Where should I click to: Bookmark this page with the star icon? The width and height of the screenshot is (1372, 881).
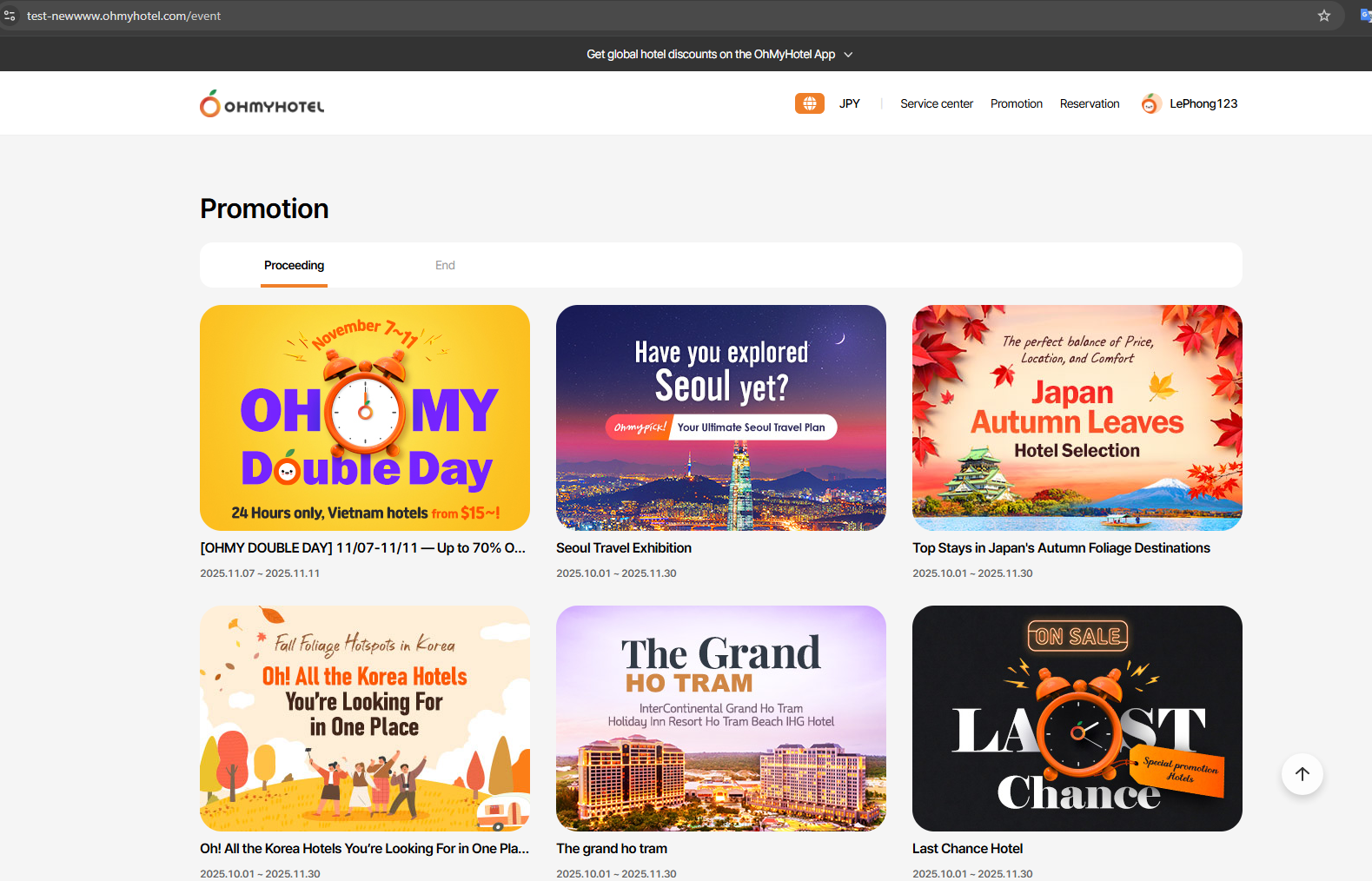click(1324, 16)
